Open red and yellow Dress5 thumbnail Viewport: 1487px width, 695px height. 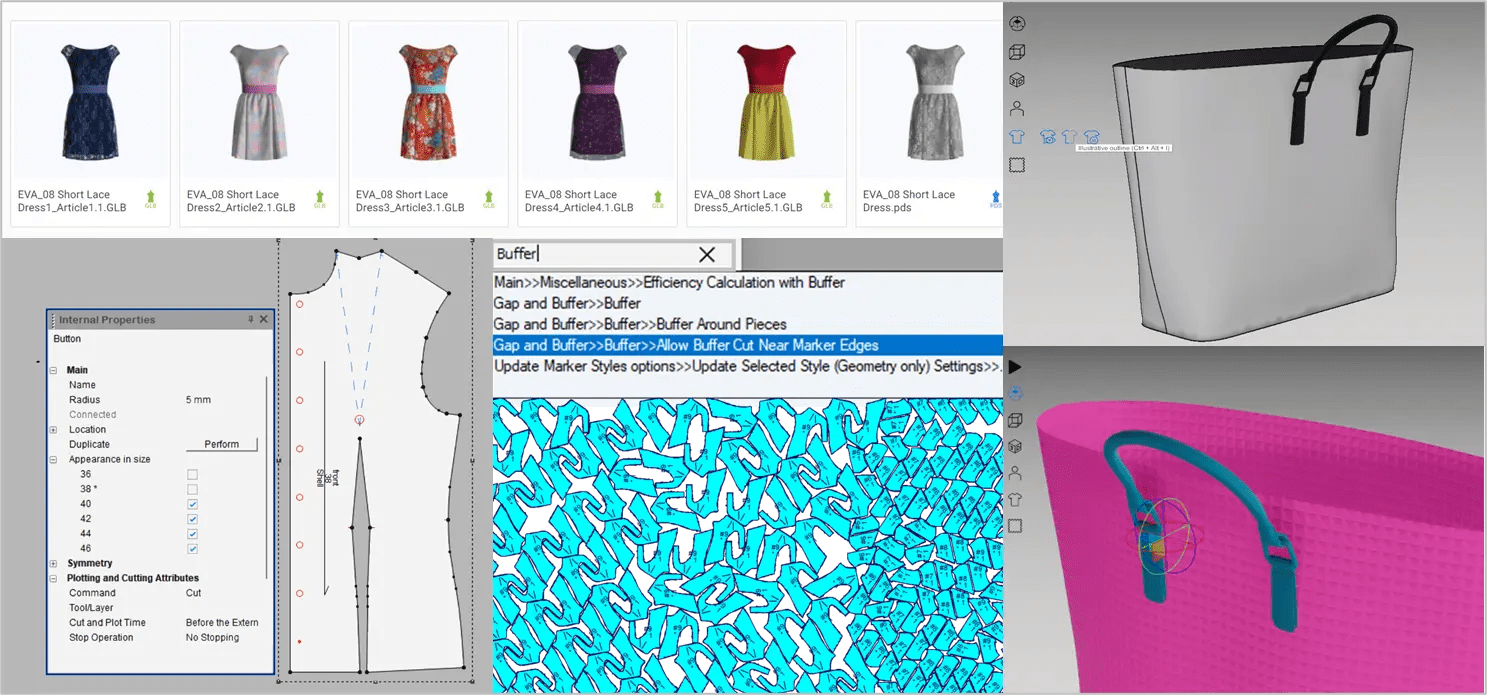(x=766, y=102)
